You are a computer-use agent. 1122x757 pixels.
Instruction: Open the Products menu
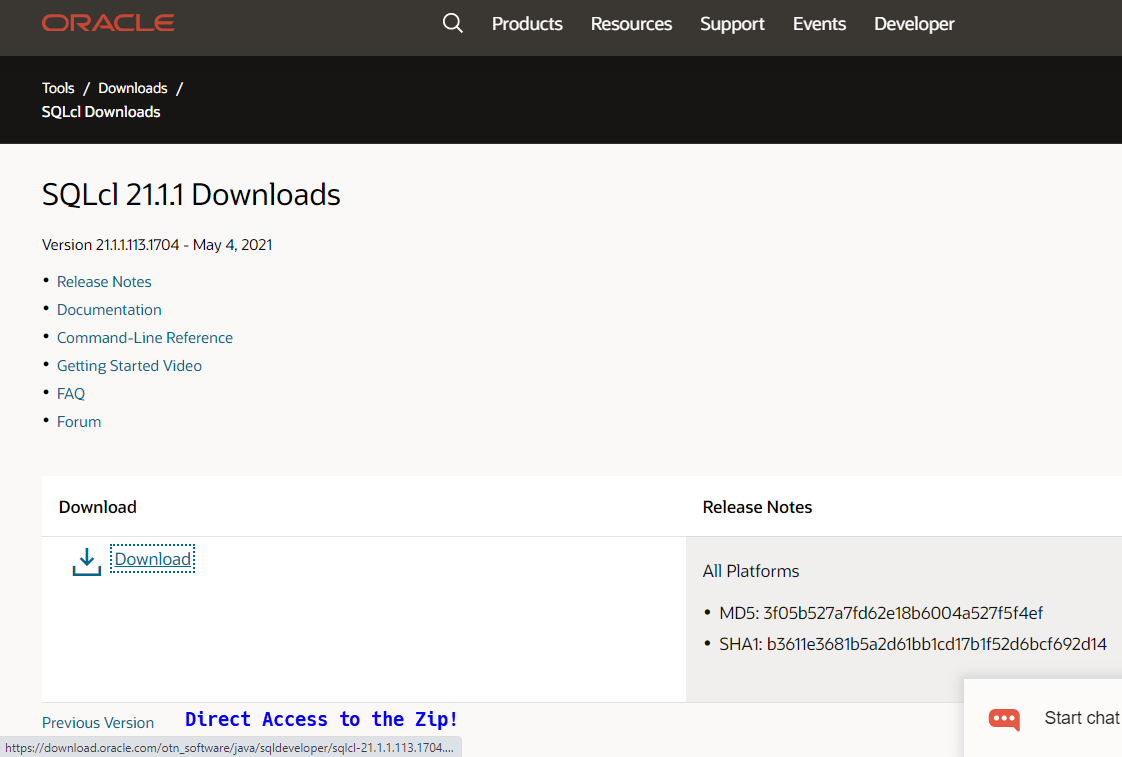click(527, 24)
